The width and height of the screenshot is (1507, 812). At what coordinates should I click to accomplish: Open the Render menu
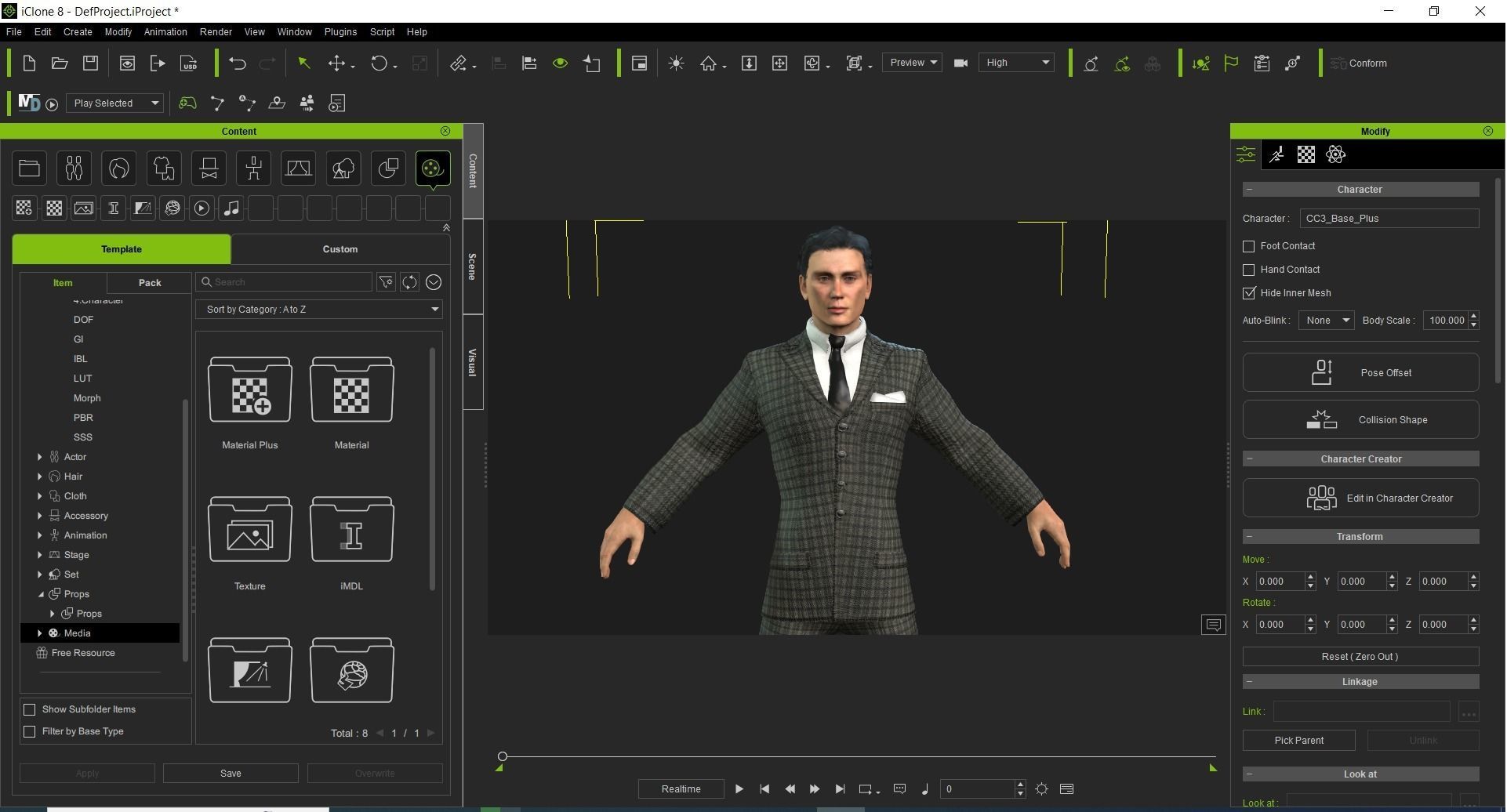[216, 32]
